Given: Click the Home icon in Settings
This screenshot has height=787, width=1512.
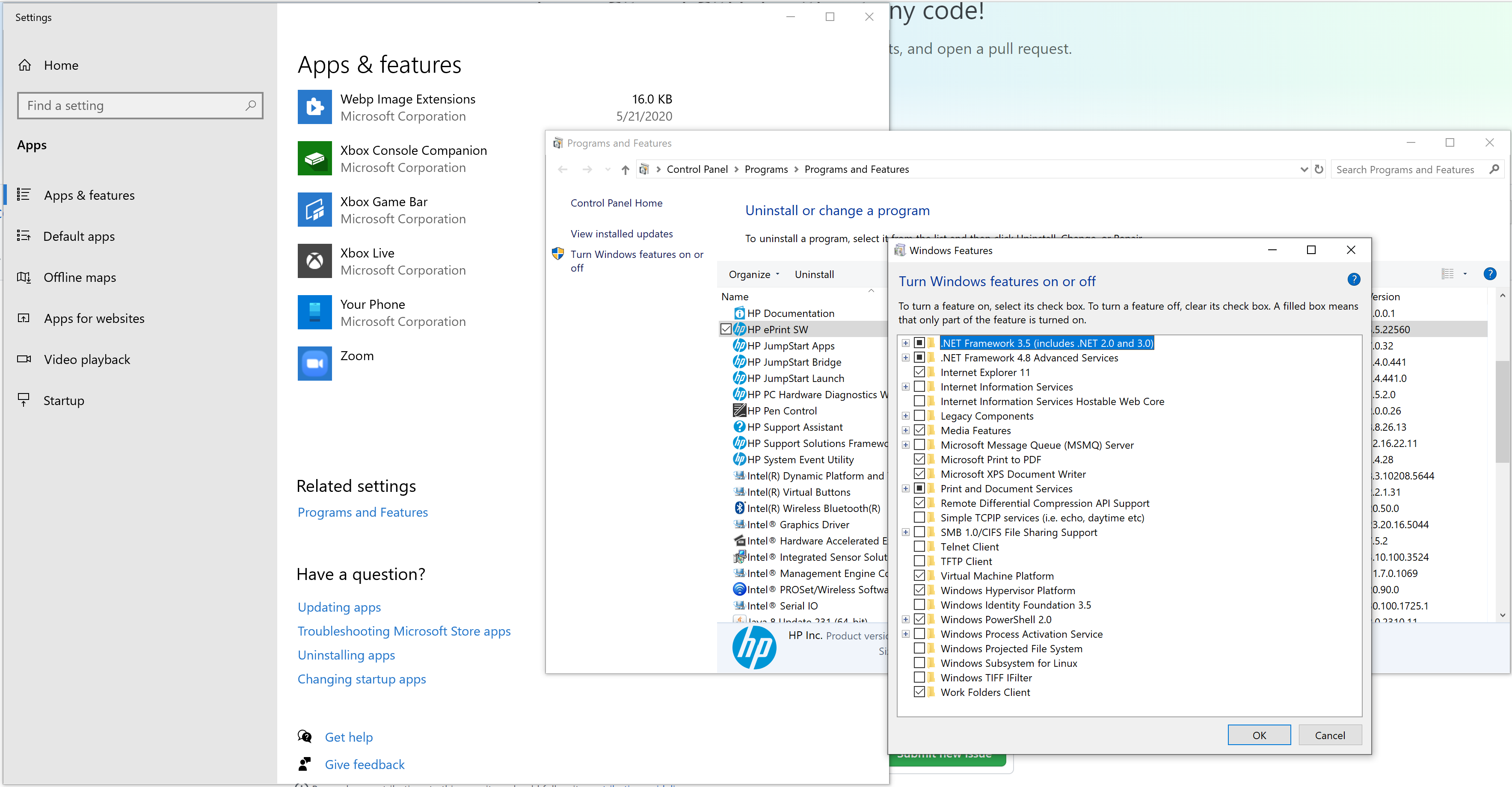Looking at the screenshot, I should point(25,65).
